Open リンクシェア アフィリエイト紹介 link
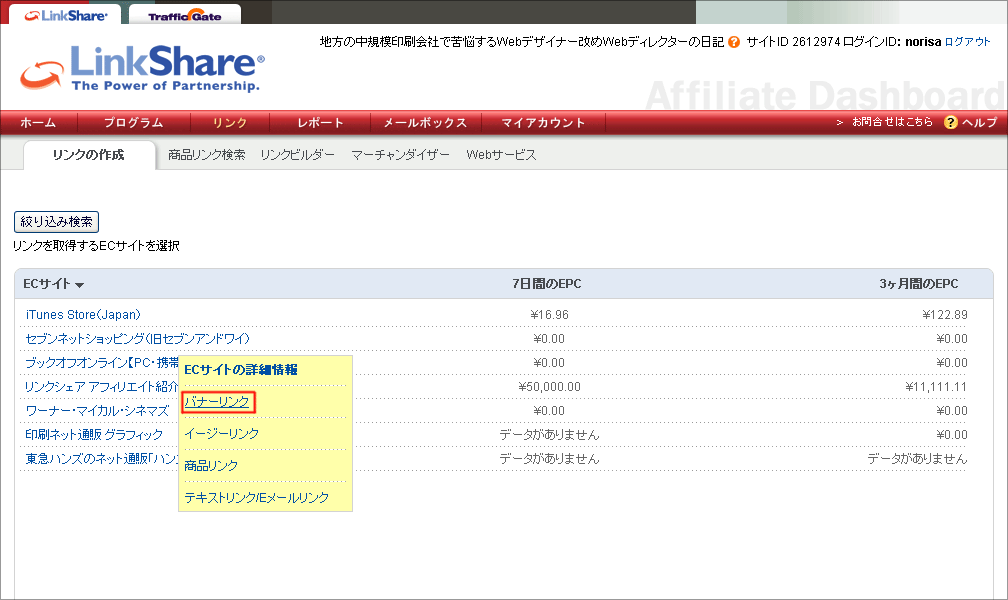 click(x=102, y=386)
